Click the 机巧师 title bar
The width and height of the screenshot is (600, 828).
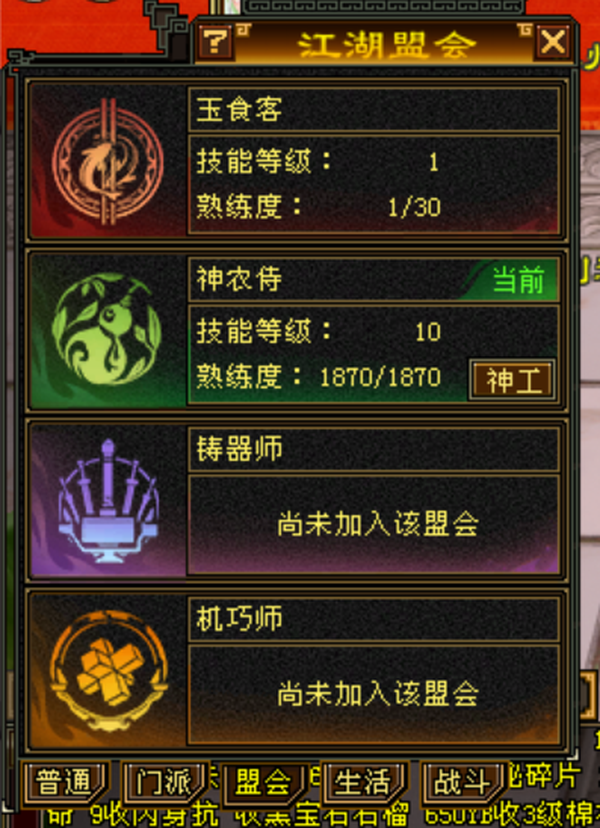(373, 618)
